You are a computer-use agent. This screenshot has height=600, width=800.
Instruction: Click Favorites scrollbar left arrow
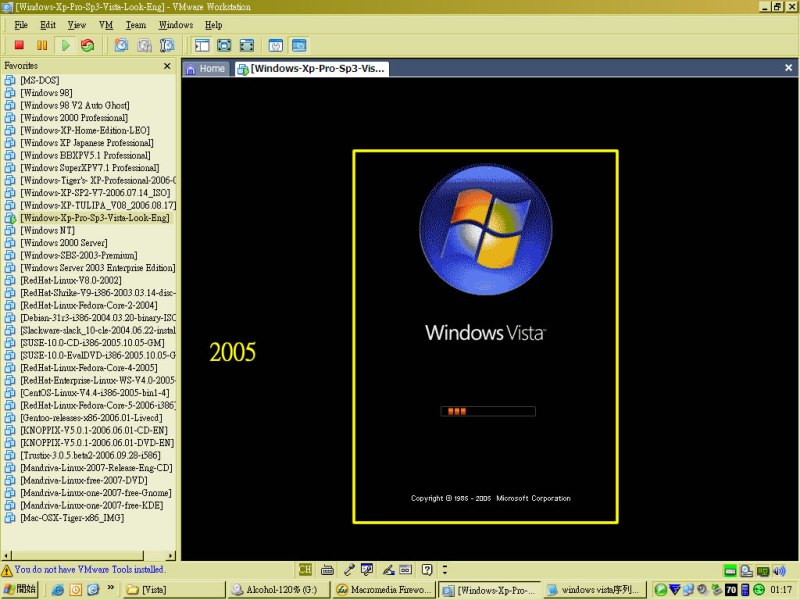pos(6,556)
